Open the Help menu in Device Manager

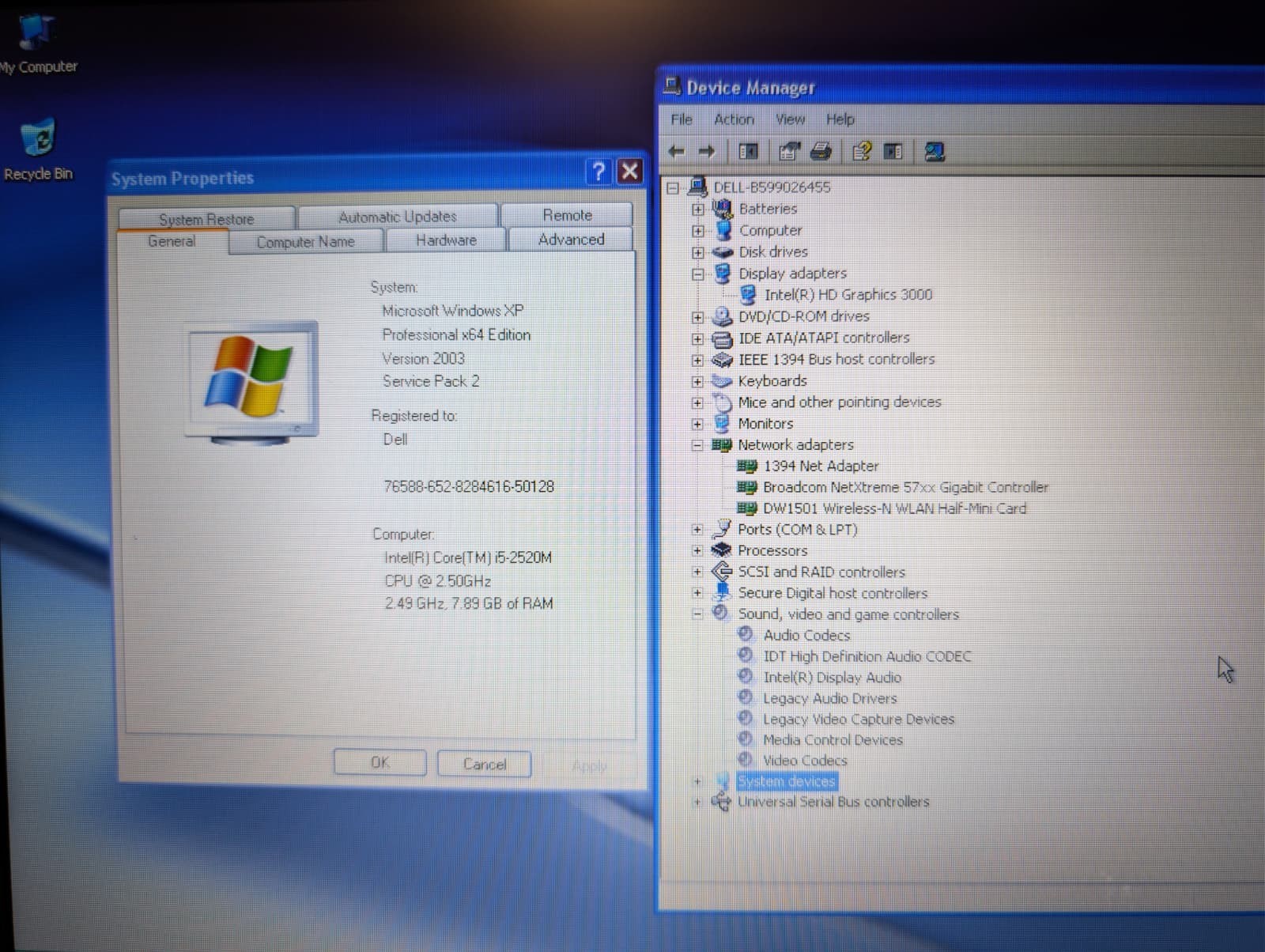tap(840, 119)
